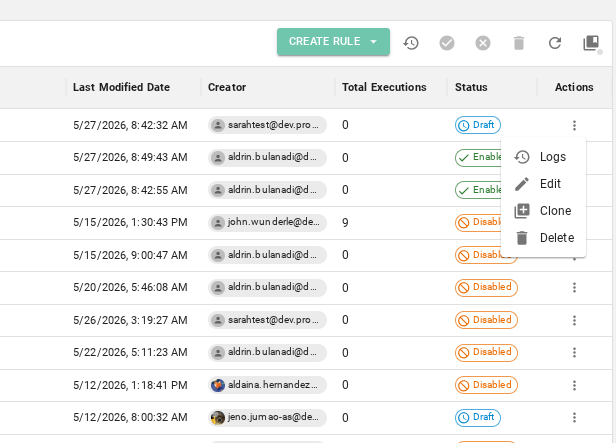Click the CREATE RULE button
The height and width of the screenshot is (443, 616).
(x=333, y=42)
